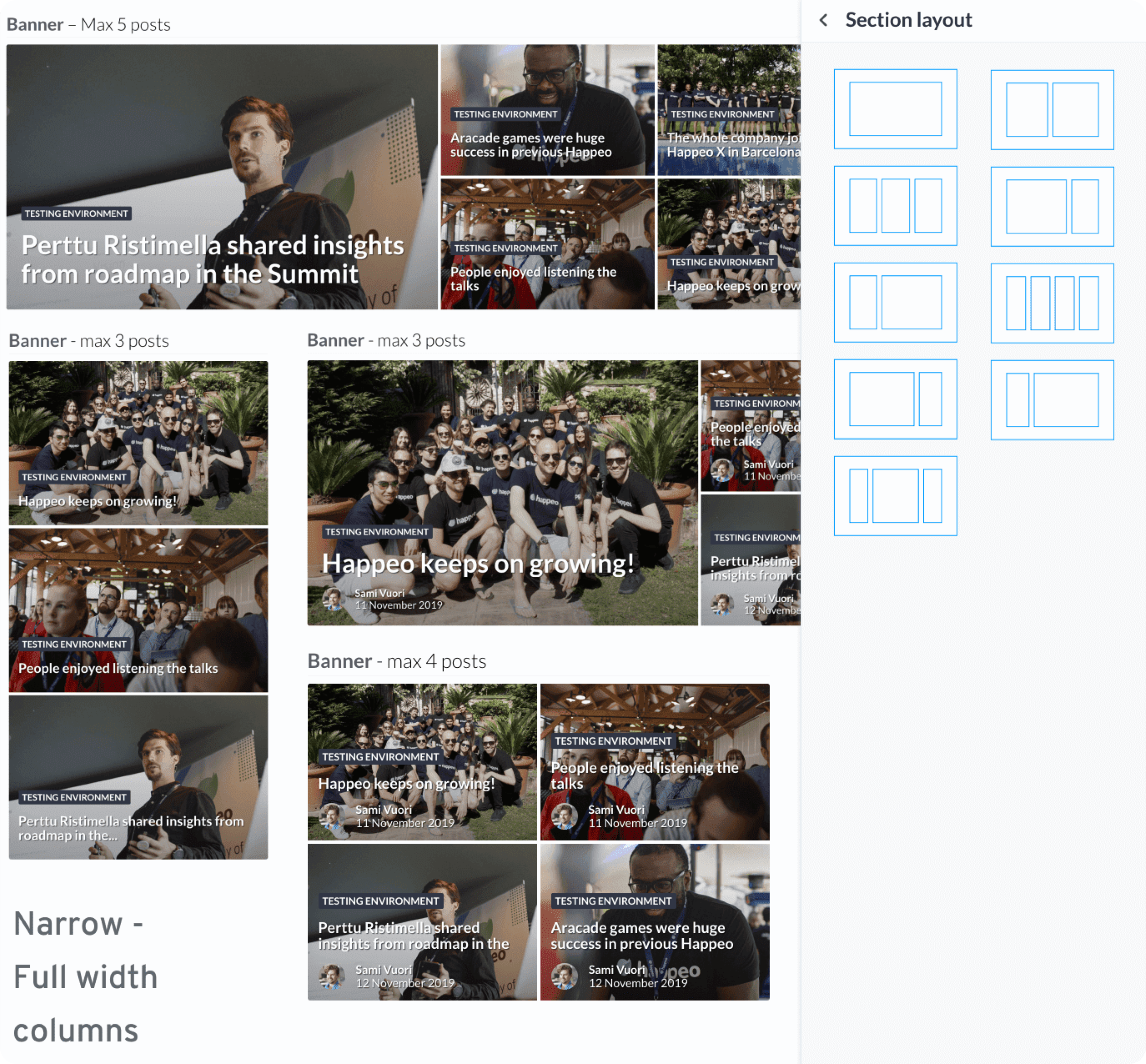
Task: Go back from Section layout panel
Action: click(x=824, y=21)
